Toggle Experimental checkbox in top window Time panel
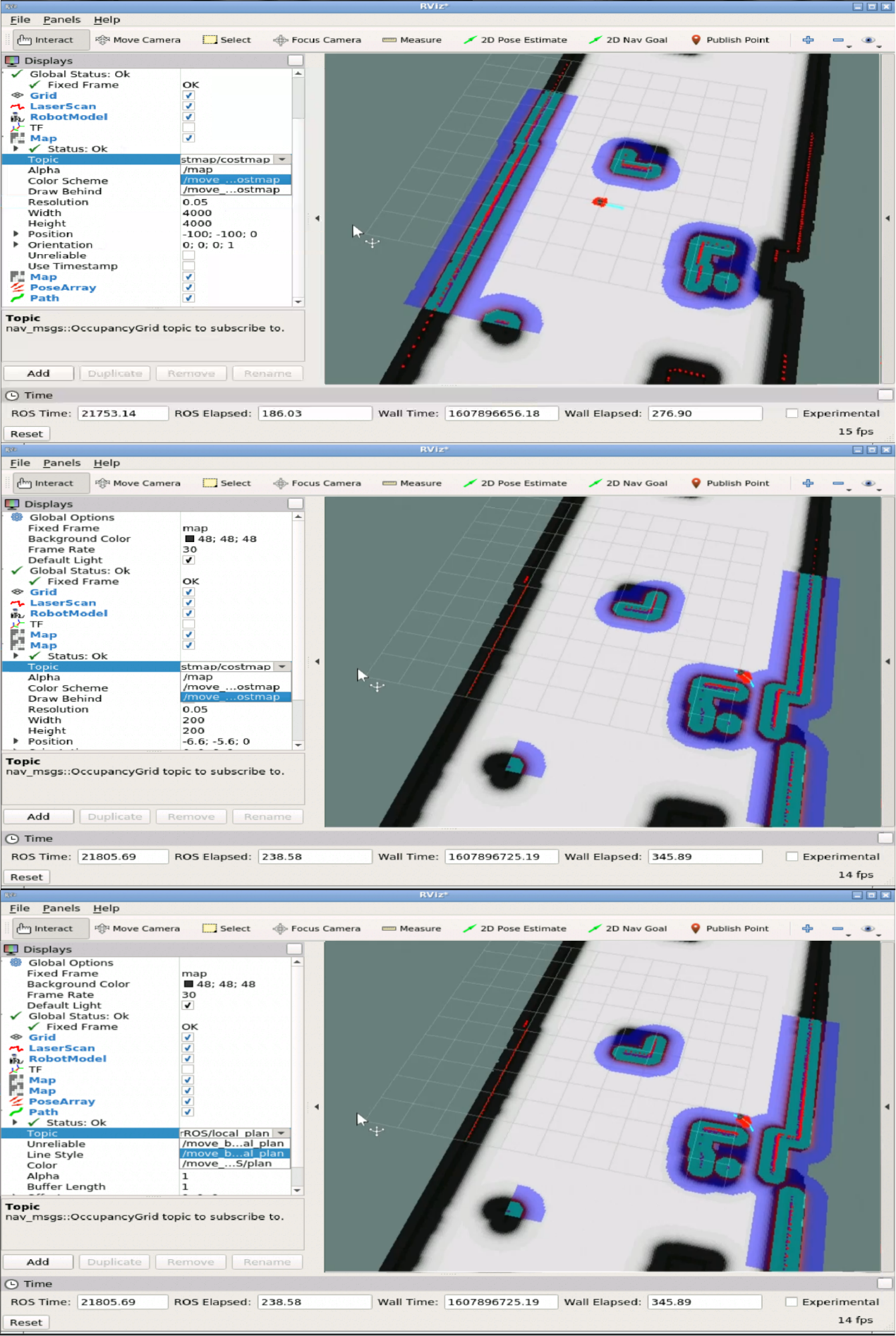This screenshot has width=896, height=1336. click(792, 414)
